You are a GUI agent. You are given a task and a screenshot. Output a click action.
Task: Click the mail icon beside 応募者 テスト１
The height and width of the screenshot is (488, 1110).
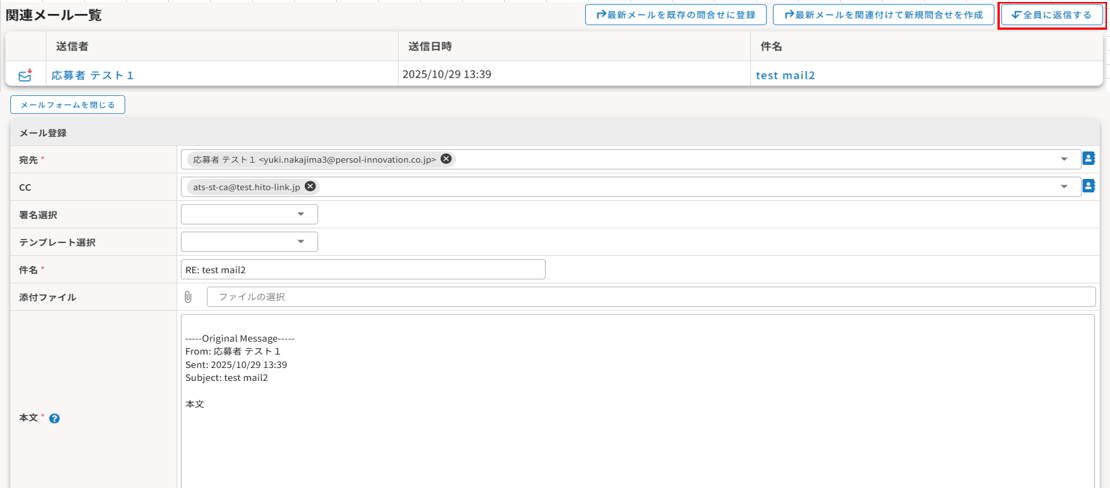point(25,75)
